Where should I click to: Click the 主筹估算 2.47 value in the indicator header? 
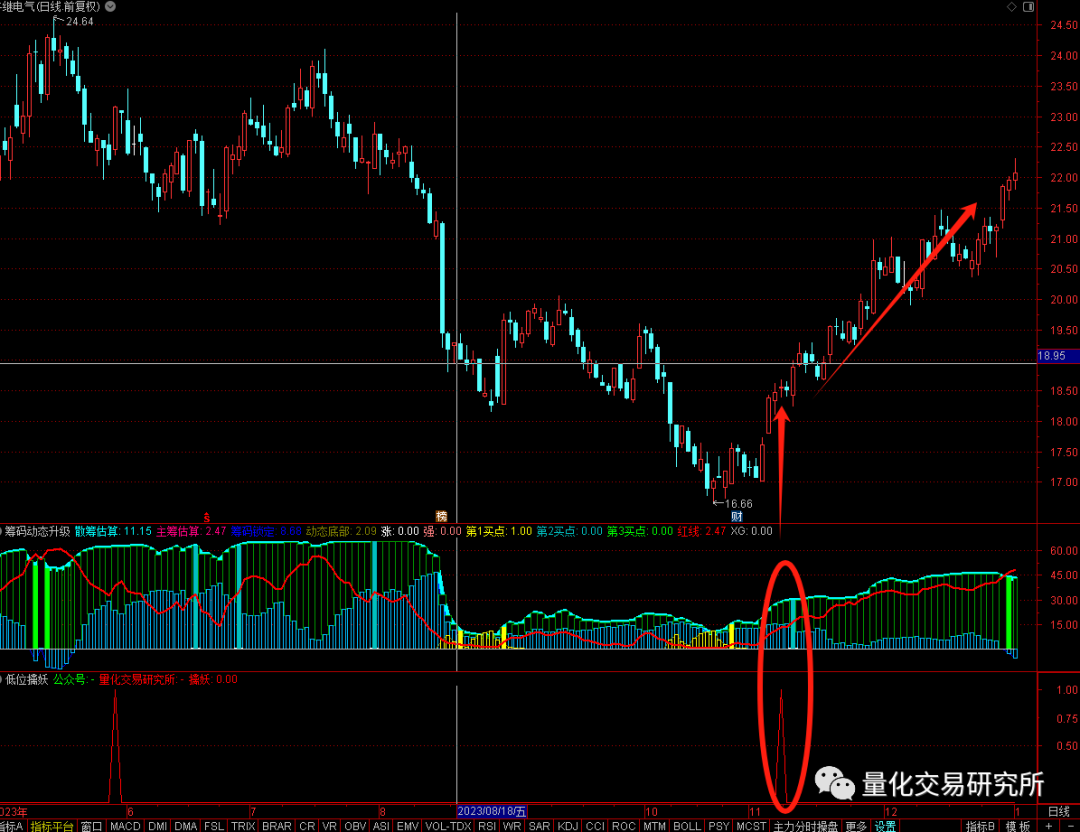[191, 531]
